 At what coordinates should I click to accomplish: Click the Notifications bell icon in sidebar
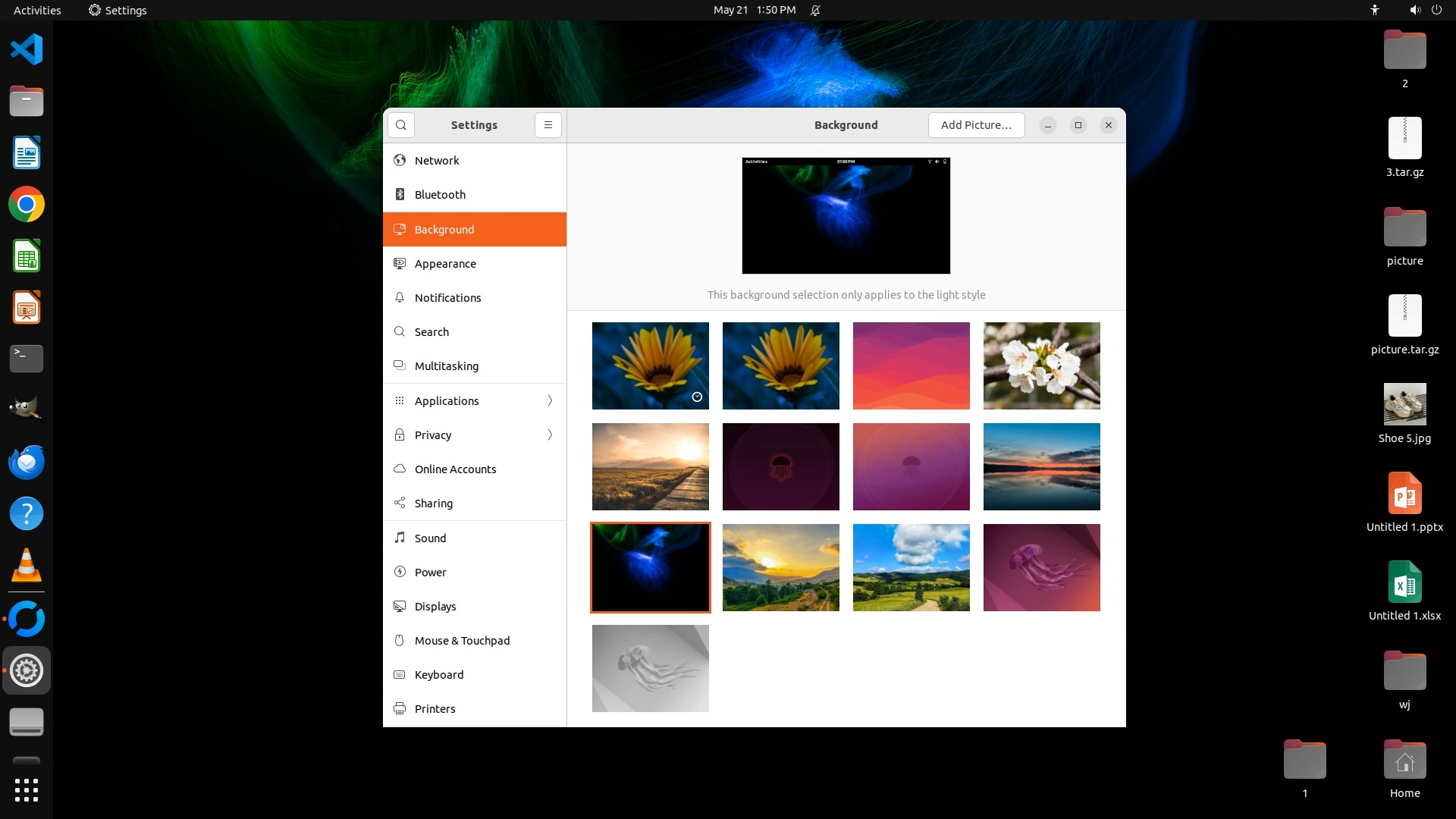pos(400,297)
